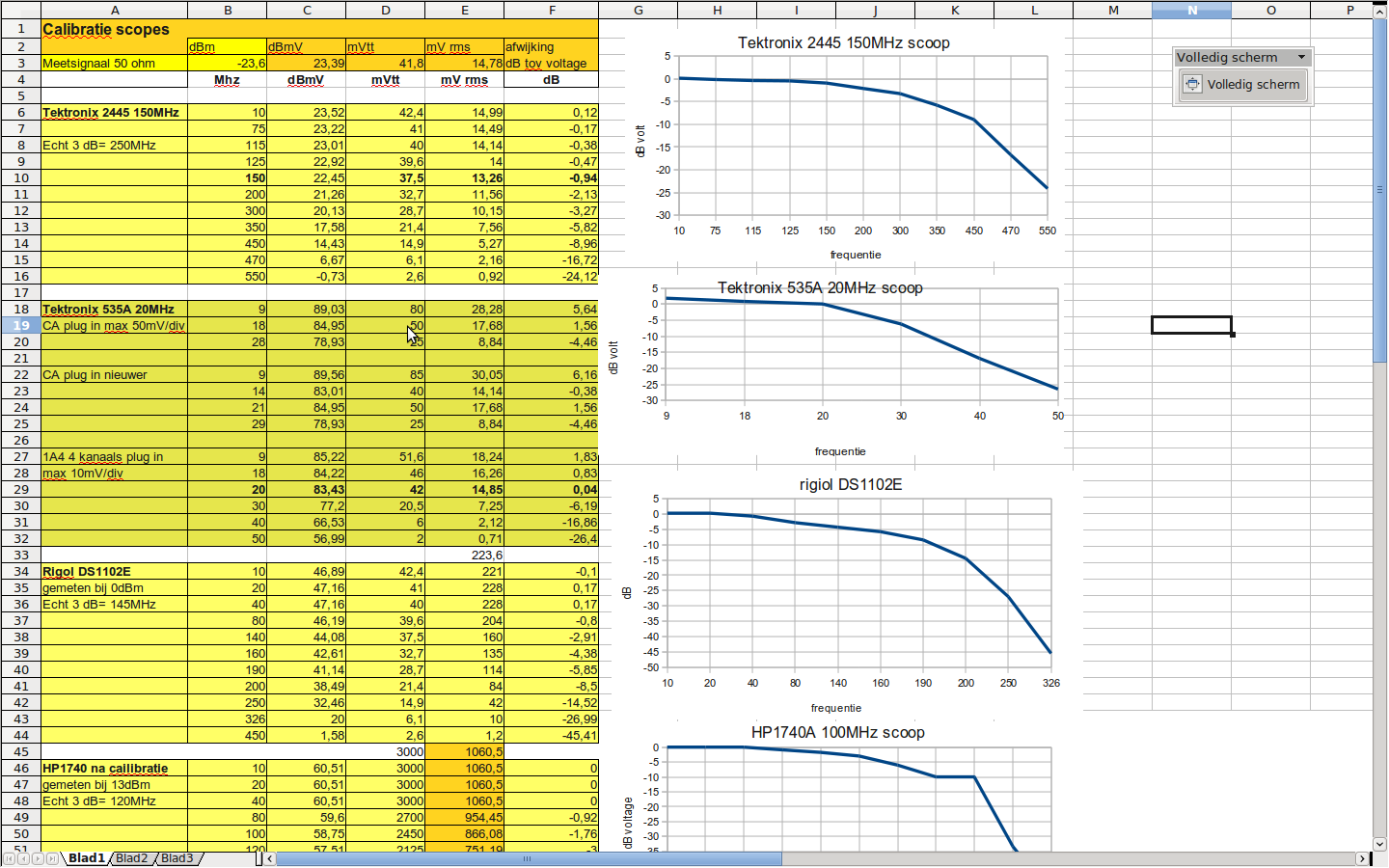Click the horizontal scrollbar thumb

coord(529,858)
